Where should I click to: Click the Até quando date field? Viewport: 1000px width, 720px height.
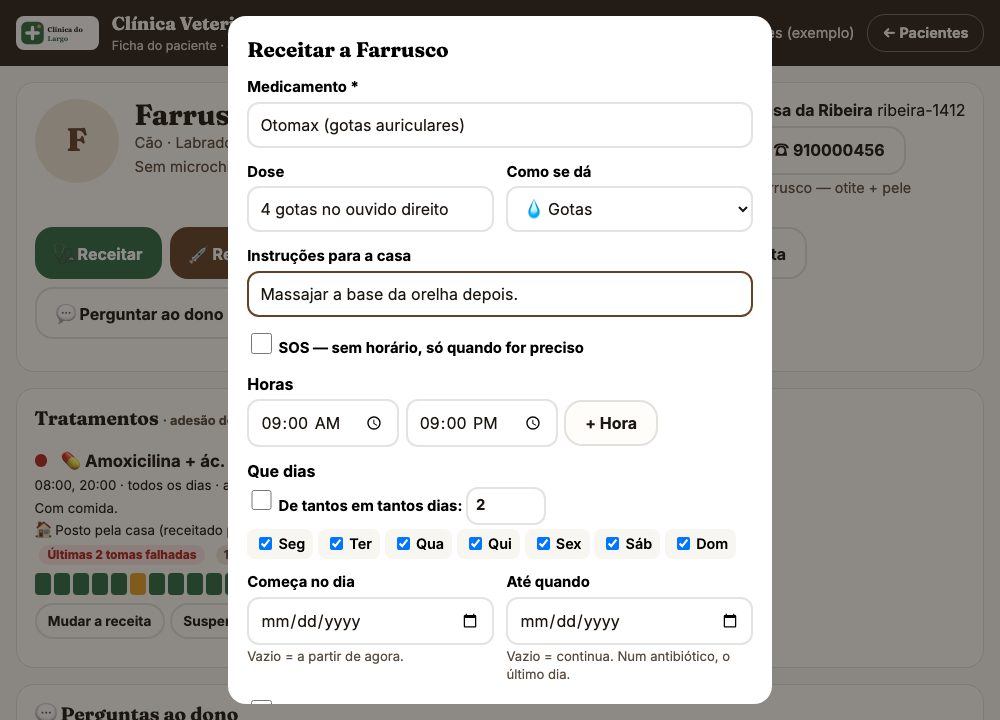coord(629,621)
